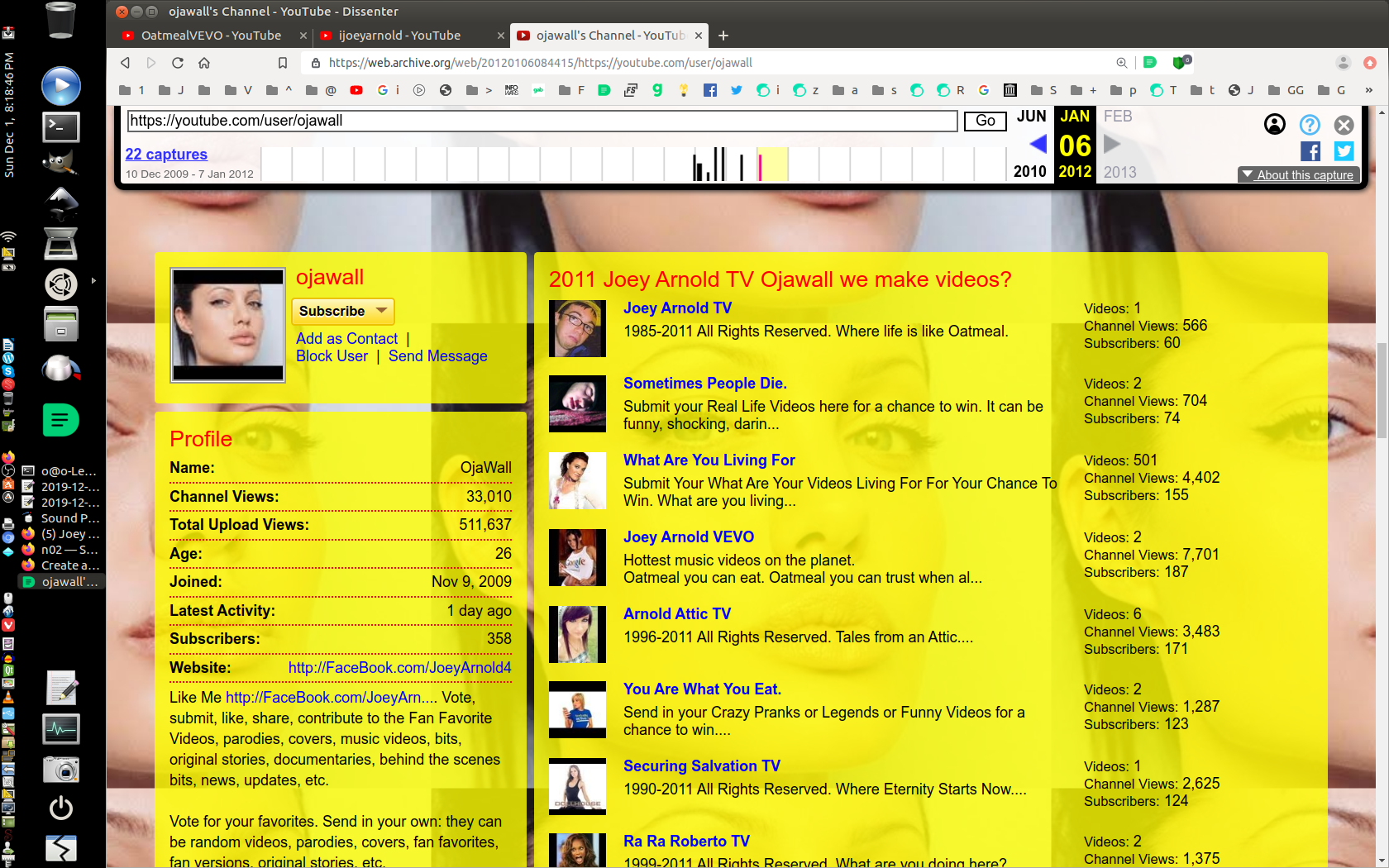Open the browser home page icon
Screen dimensions: 1389x868
coord(204,63)
